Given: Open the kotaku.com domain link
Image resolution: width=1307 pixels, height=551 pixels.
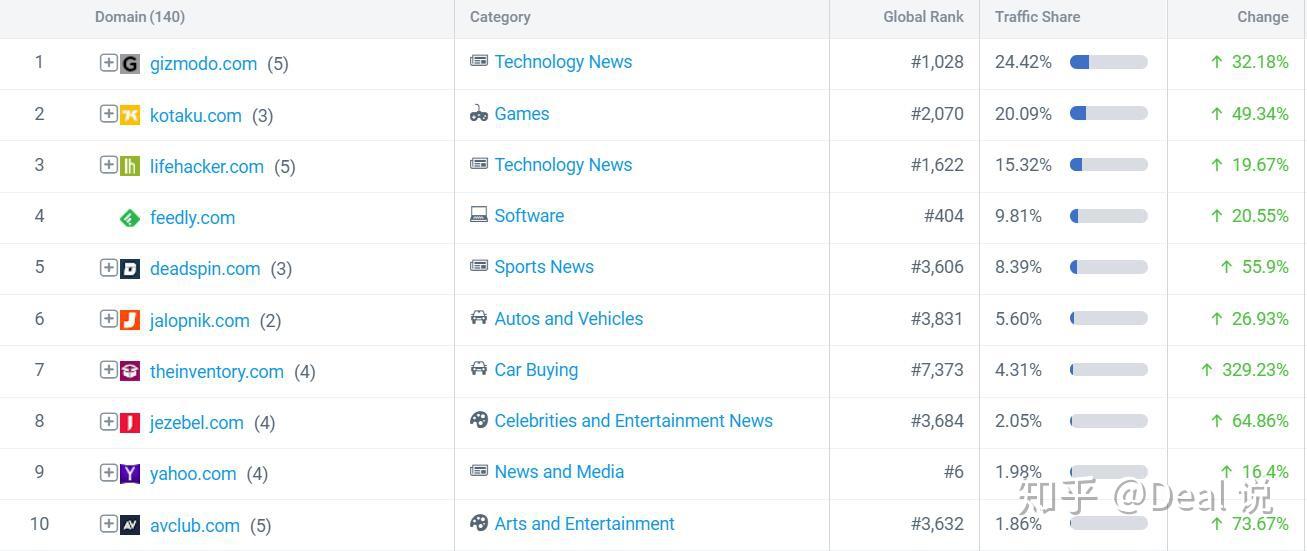Looking at the screenshot, I should tap(196, 116).
